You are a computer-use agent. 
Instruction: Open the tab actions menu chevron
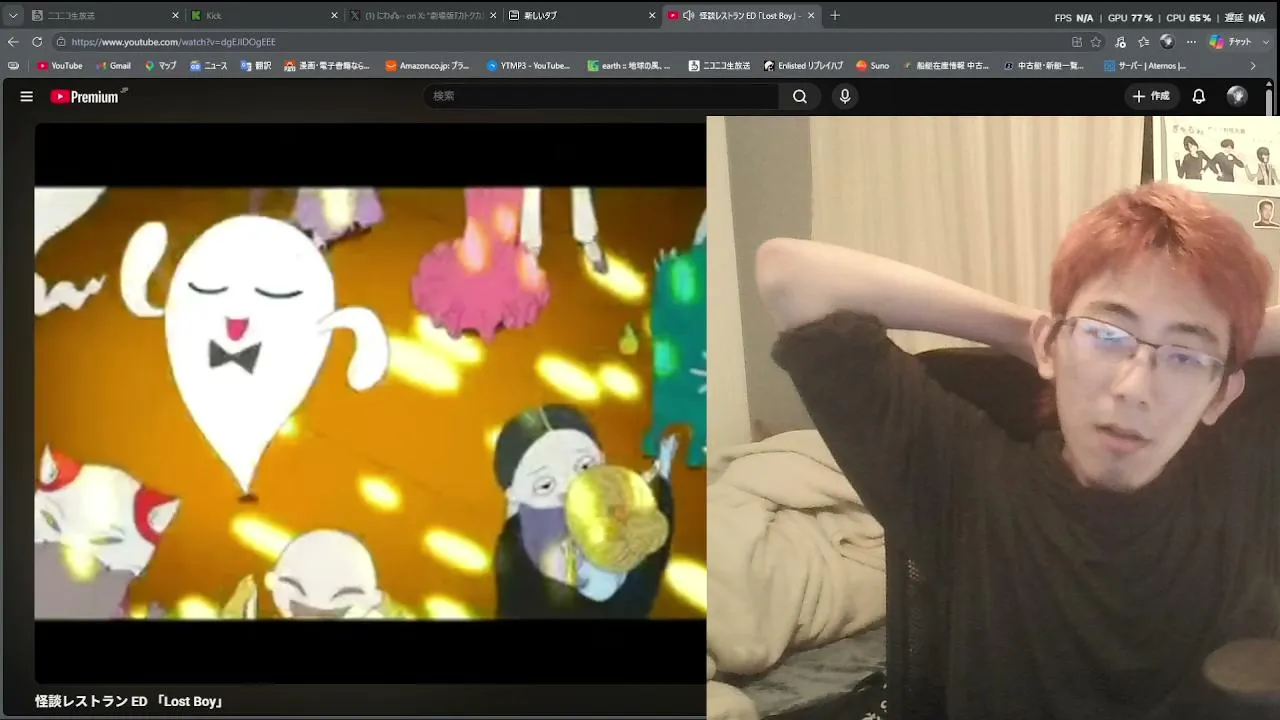[13, 16]
